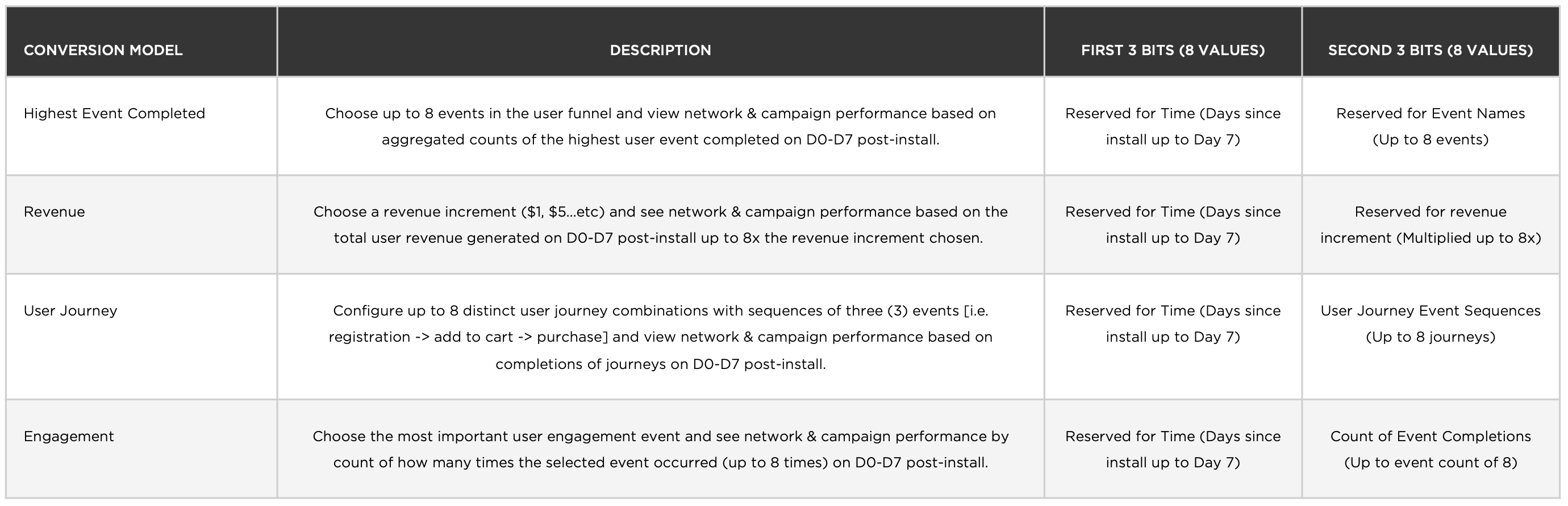Click the Count of Event Completions cell
The height and width of the screenshot is (506, 1568).
(x=1431, y=449)
